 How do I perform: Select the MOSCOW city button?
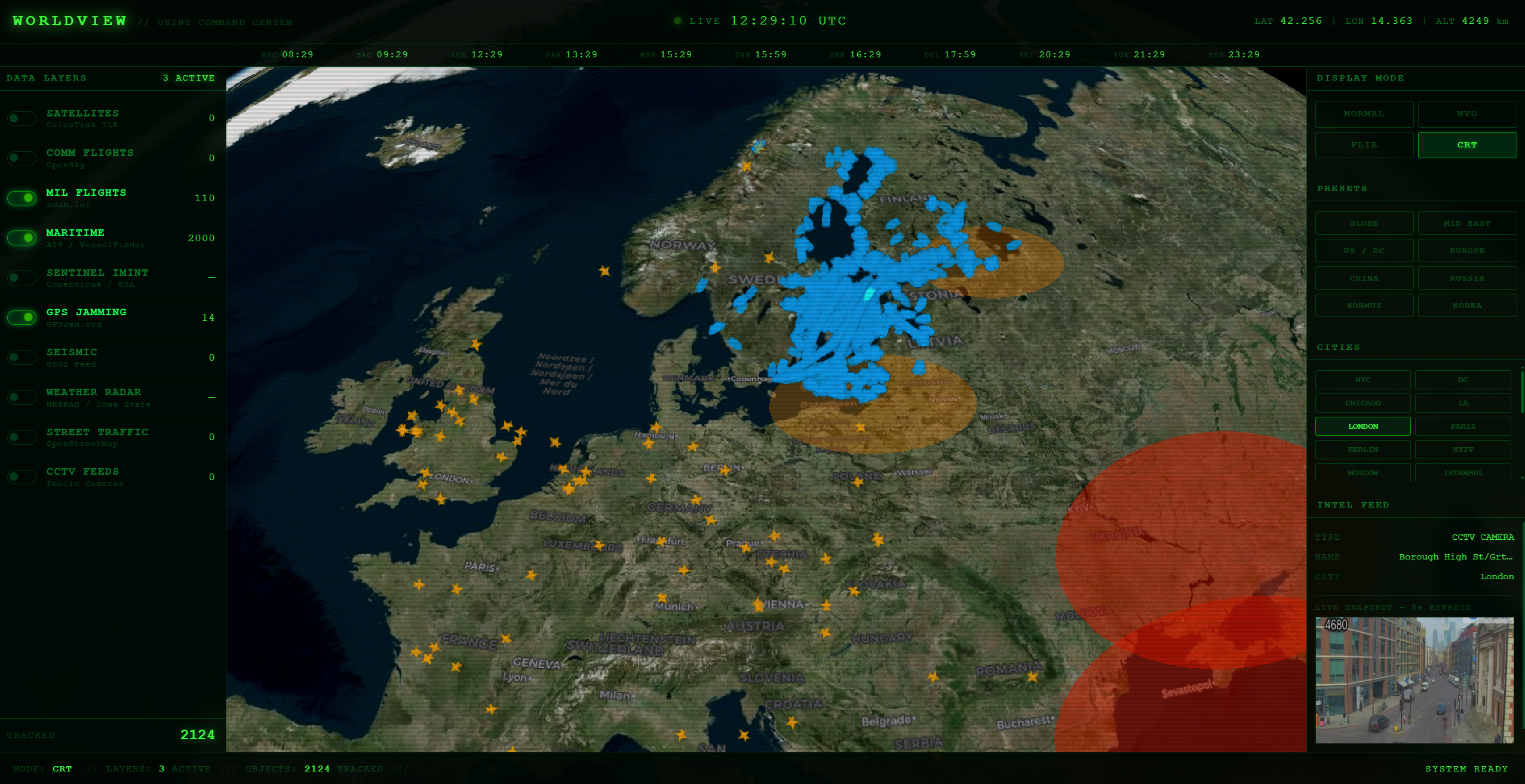[1363, 472]
